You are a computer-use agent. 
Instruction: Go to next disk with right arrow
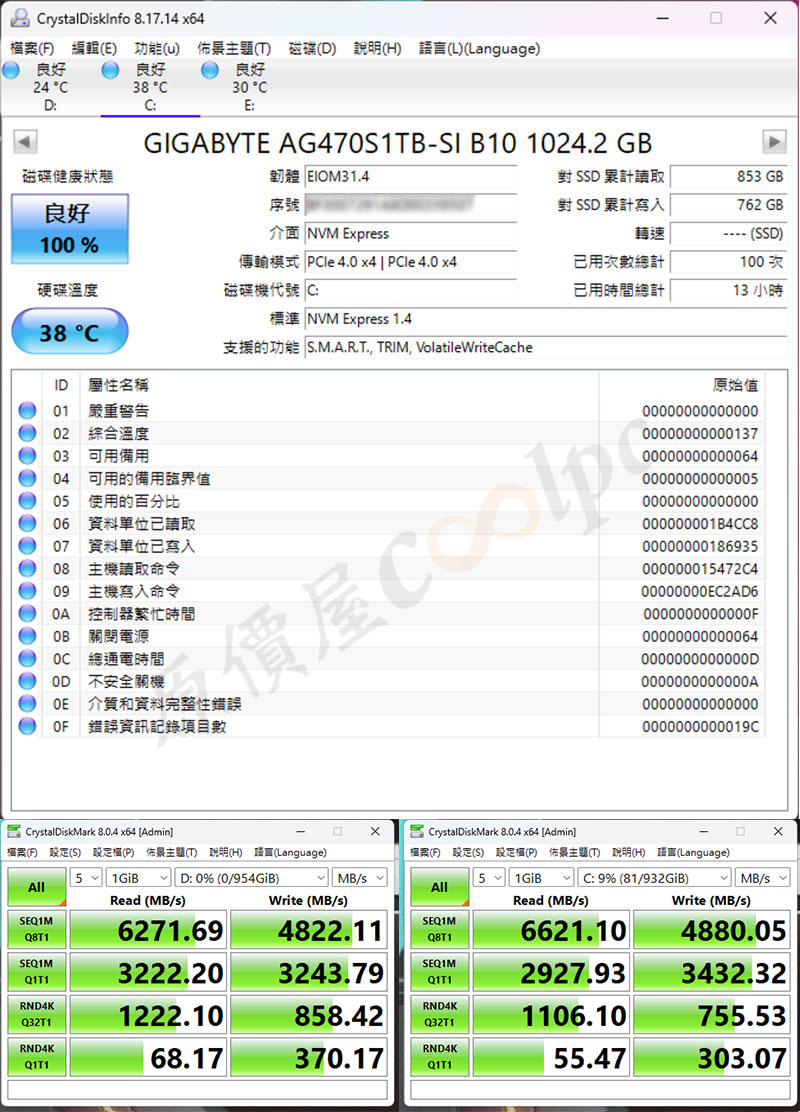774,142
